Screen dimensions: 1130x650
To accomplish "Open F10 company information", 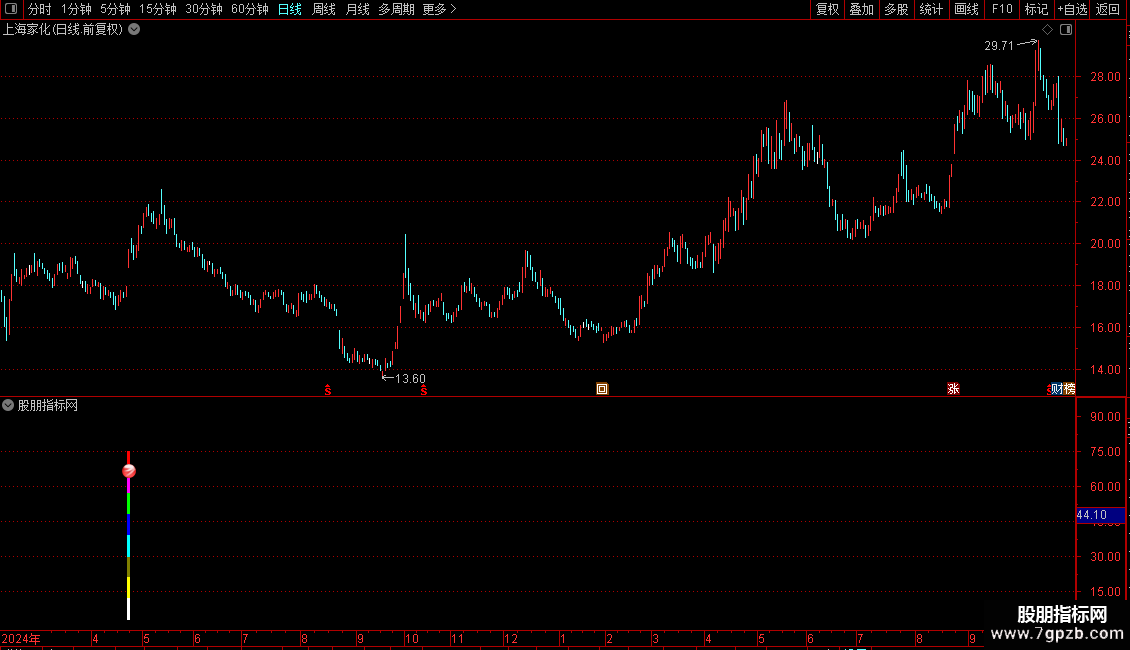I will point(1002,9).
